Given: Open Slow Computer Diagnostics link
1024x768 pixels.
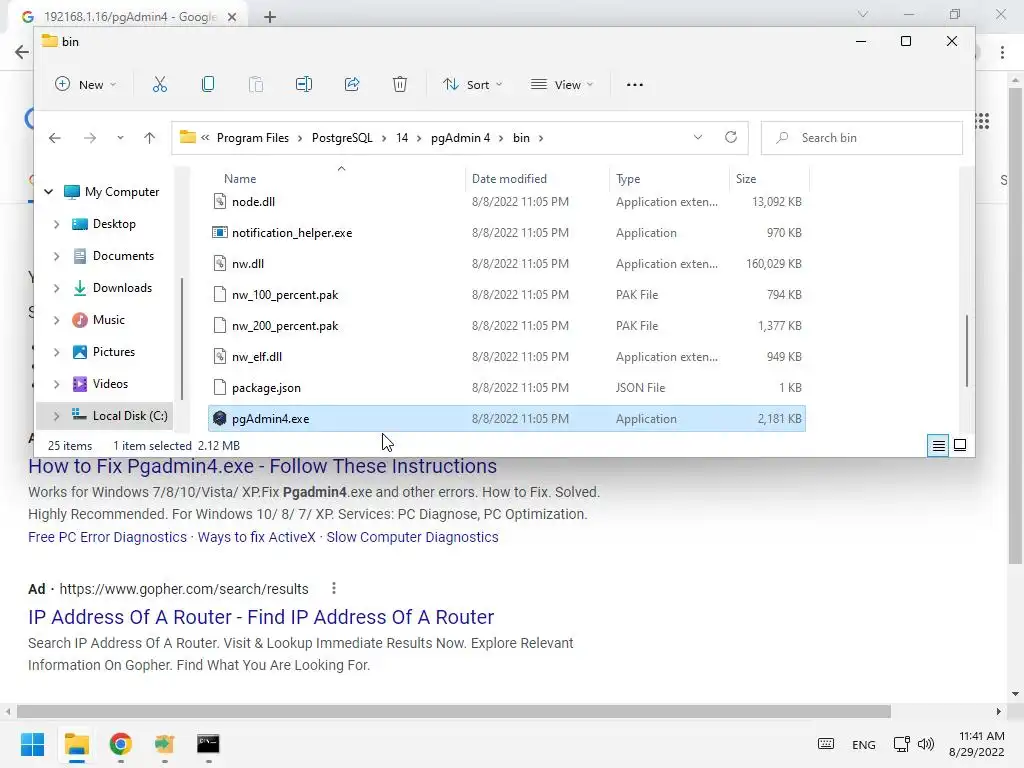Looking at the screenshot, I should [412, 537].
